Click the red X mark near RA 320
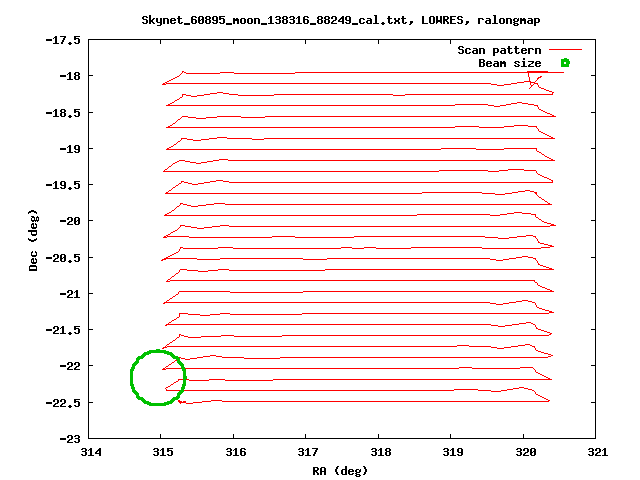The image size is (640, 480). pos(534,81)
